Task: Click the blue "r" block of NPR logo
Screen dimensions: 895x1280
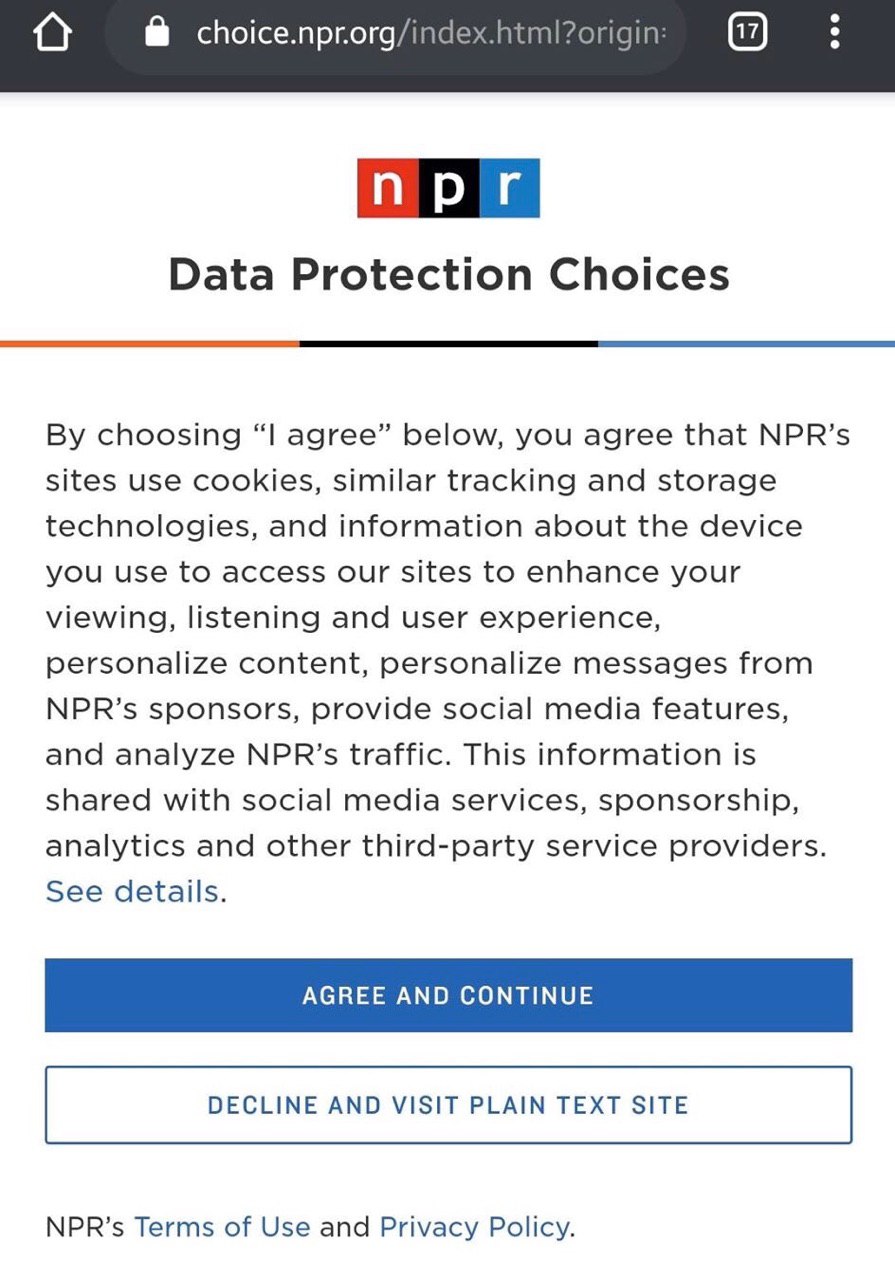Action: coord(509,188)
